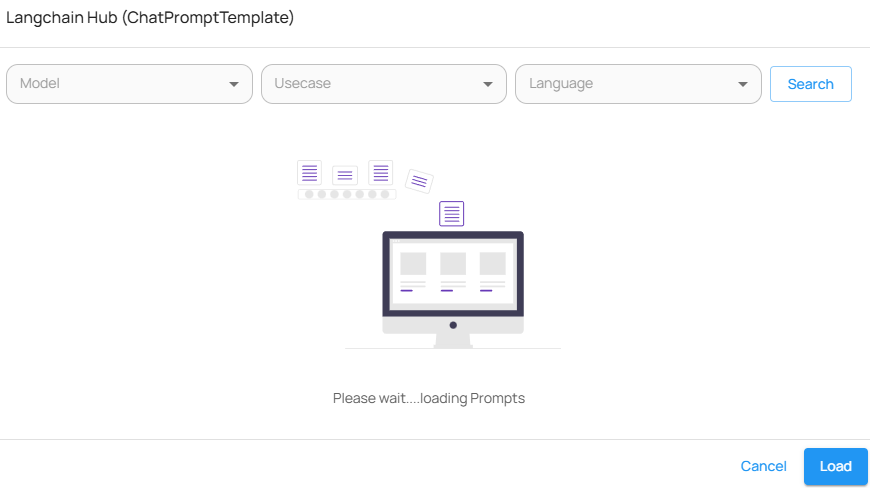Cancel the Langchain Hub dialog
The image size is (870, 488).
point(763,466)
